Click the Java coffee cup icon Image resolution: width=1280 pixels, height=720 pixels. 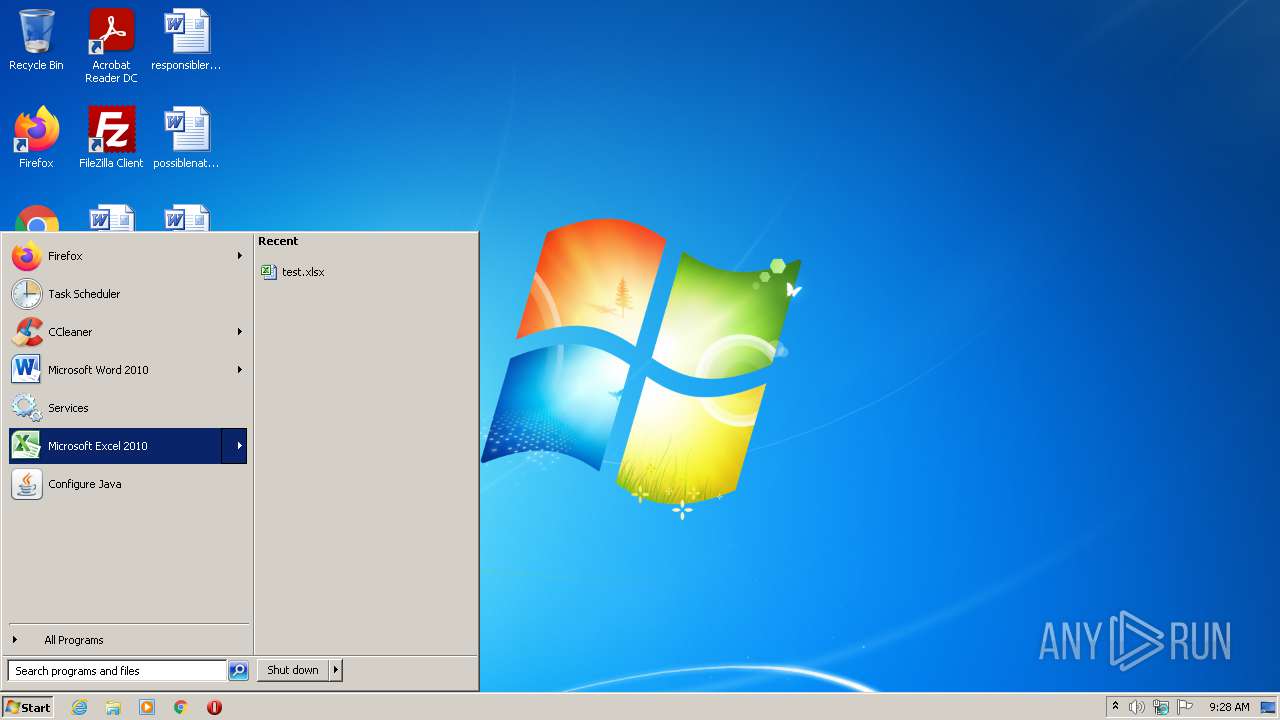(x=27, y=484)
